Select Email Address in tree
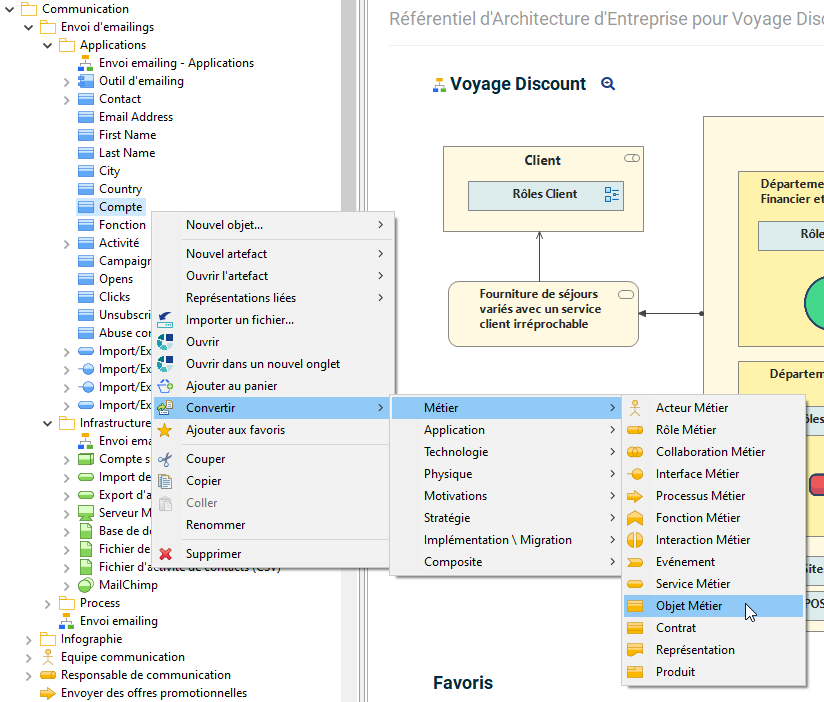Image resolution: width=824 pixels, height=702 pixels. click(136, 117)
